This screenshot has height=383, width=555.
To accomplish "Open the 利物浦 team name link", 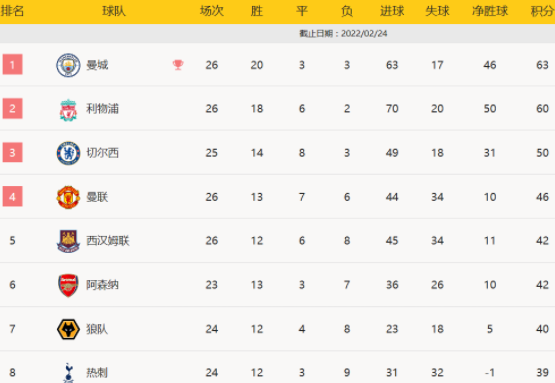I will click(x=102, y=109).
